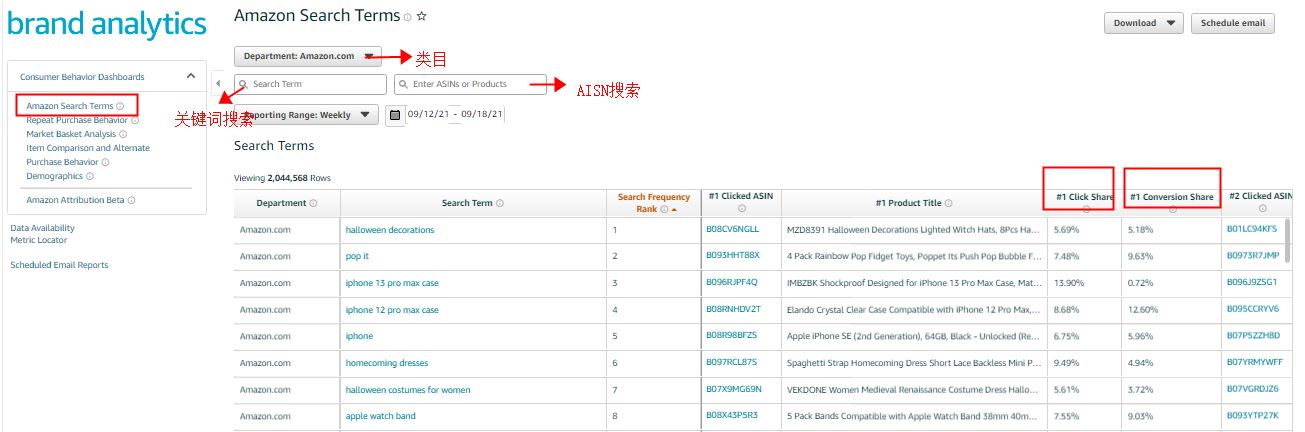
Task: Click info icon in Department column header
Action: (313, 203)
